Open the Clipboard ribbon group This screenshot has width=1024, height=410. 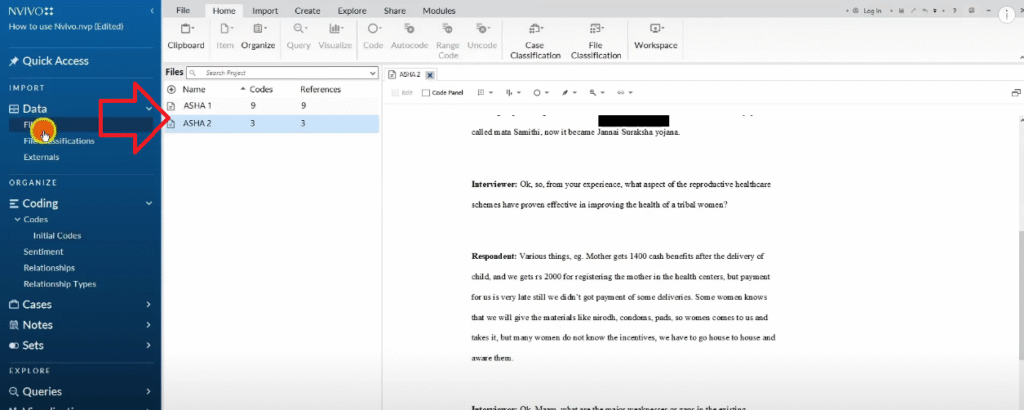(186, 35)
